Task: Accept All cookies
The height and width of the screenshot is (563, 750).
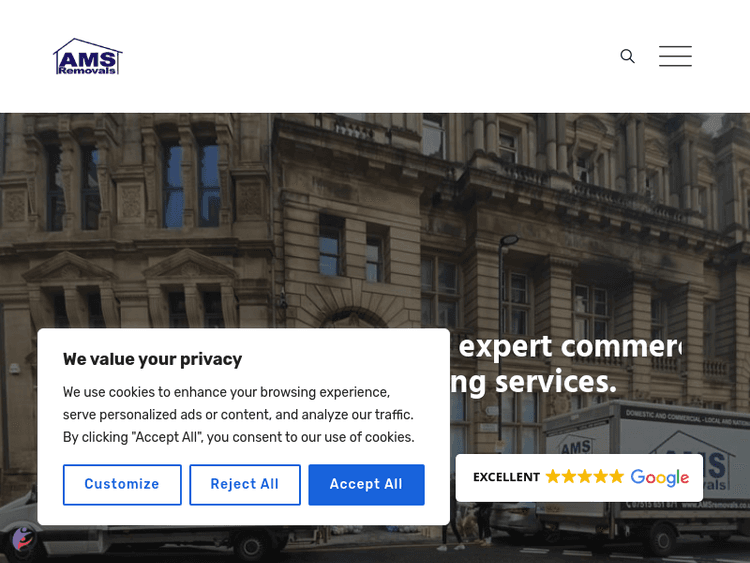Action: coord(366,484)
